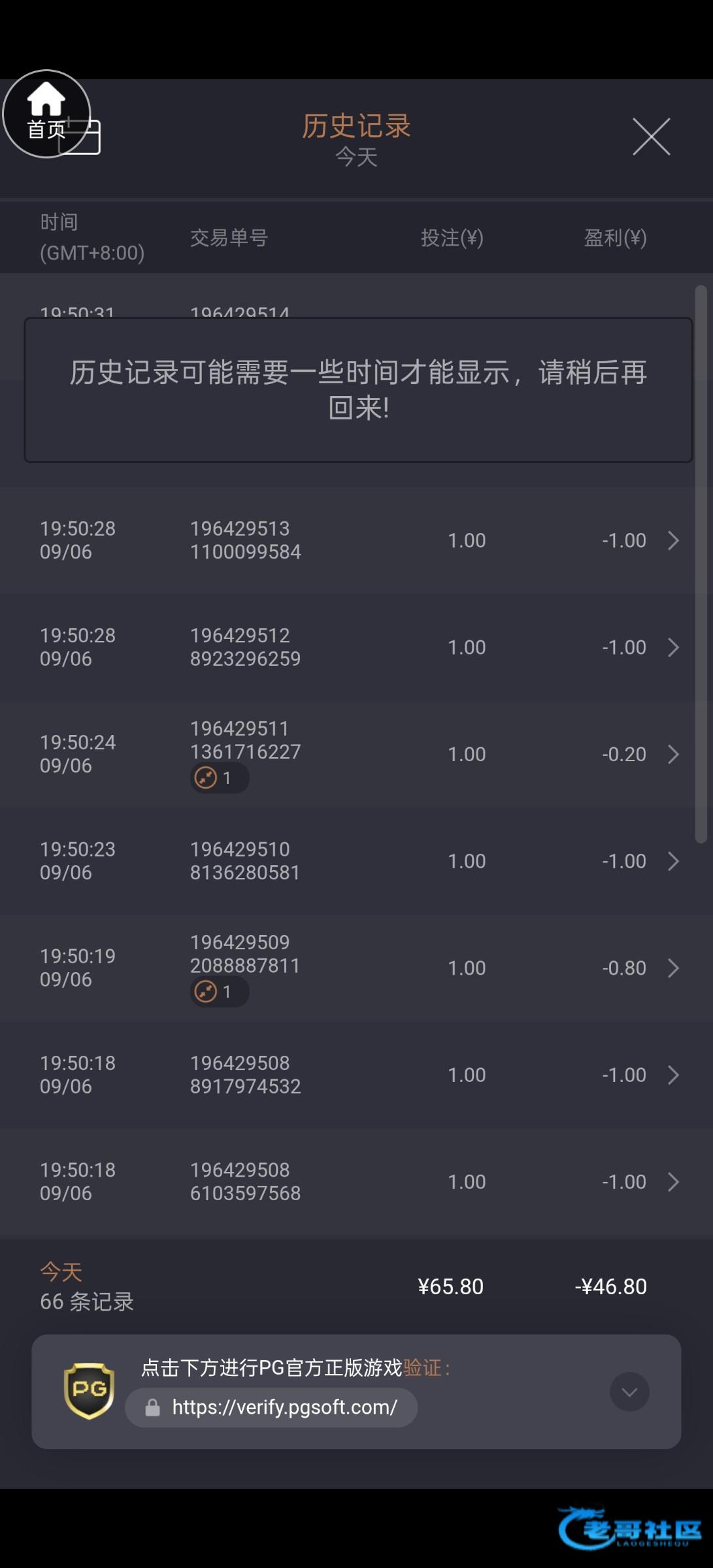713x1568 pixels.
Task: Open the verify.pgsoft.com link
Action: 284,1407
